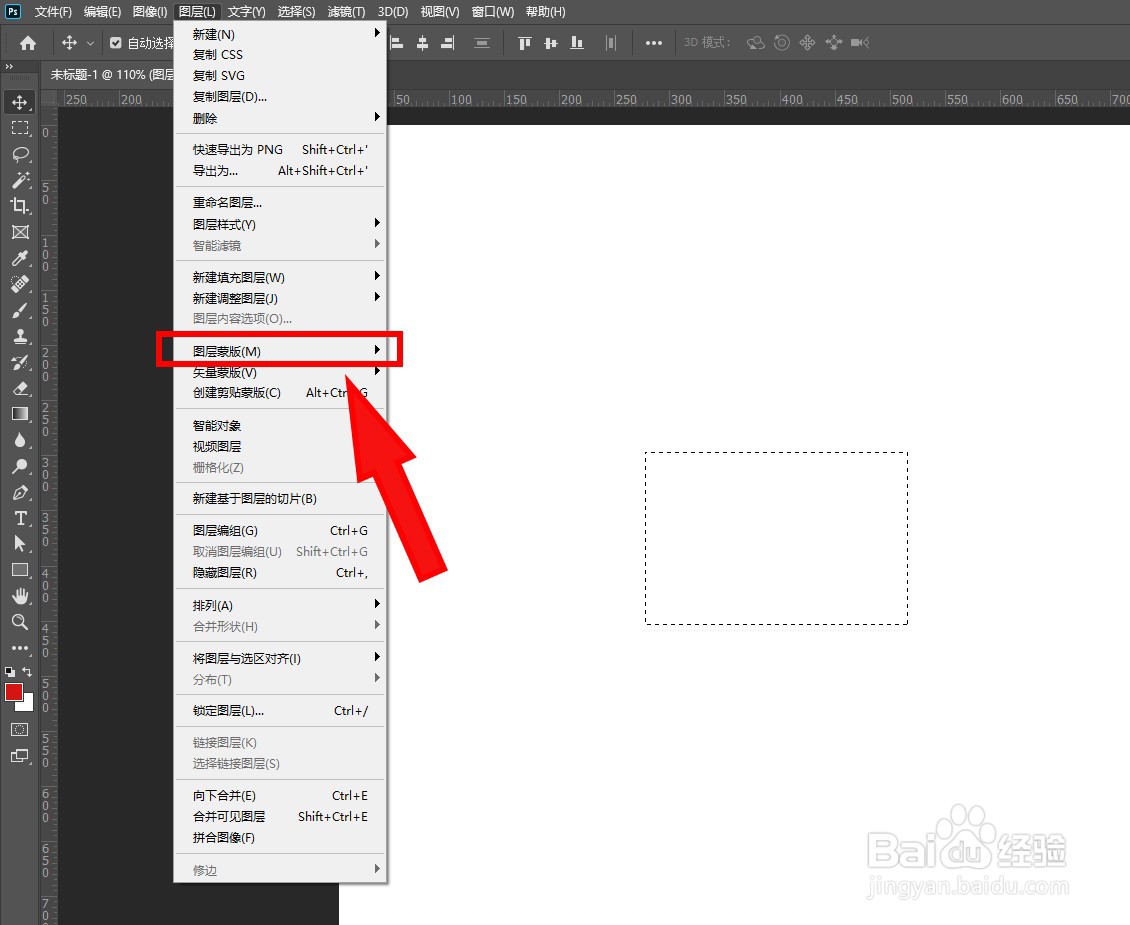Choose 复制 CSS from the layer menu
Screen dimensions: 1130x925
pos(280,54)
